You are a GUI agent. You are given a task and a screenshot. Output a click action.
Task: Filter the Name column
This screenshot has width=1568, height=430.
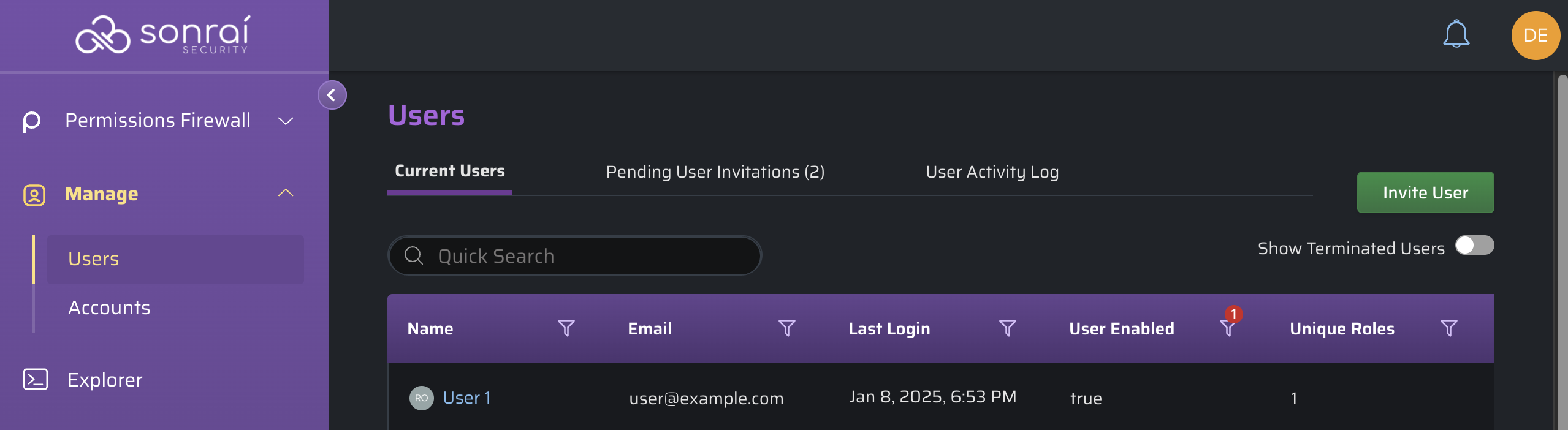tap(566, 328)
